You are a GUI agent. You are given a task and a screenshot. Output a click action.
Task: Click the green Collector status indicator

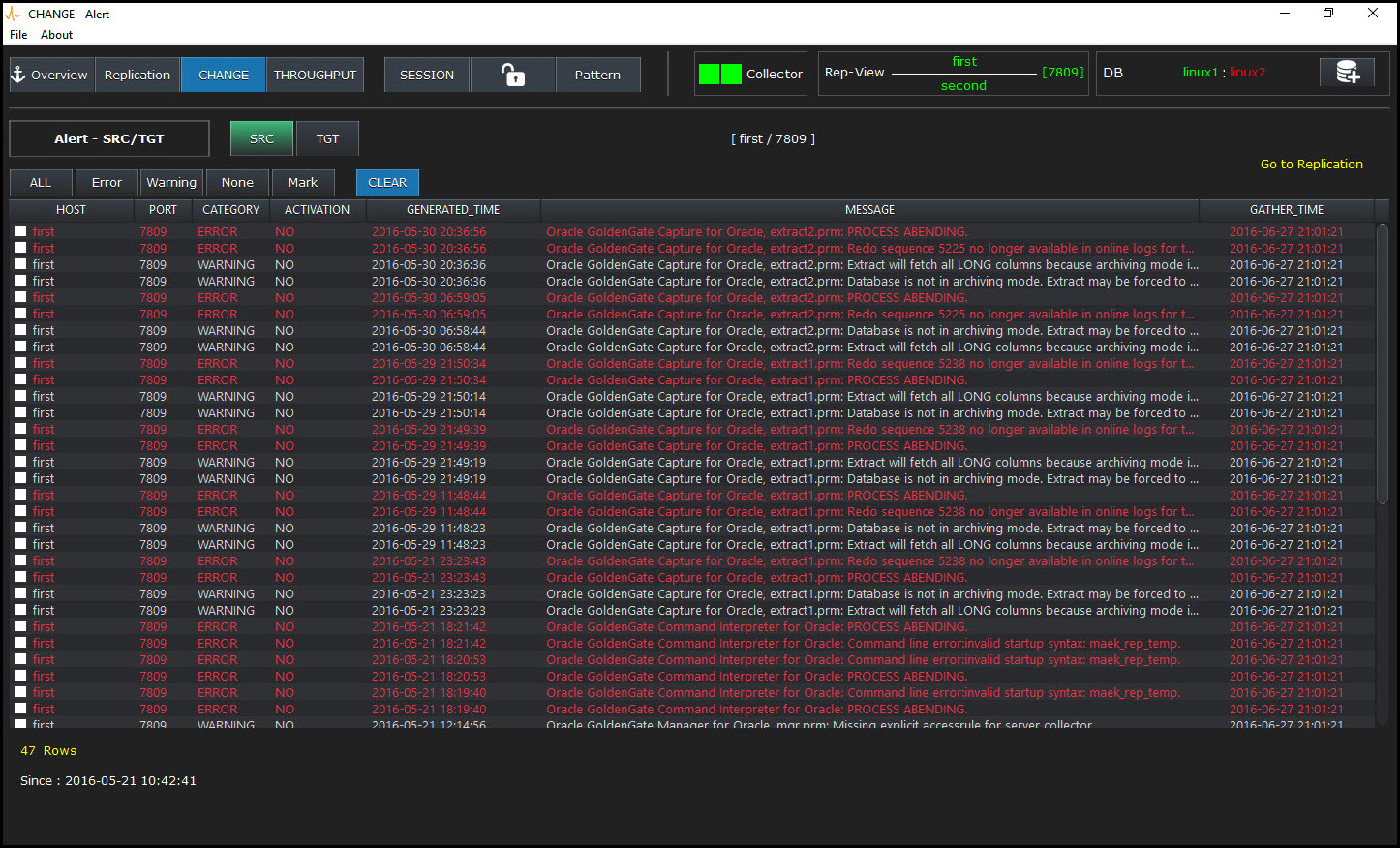coord(720,74)
